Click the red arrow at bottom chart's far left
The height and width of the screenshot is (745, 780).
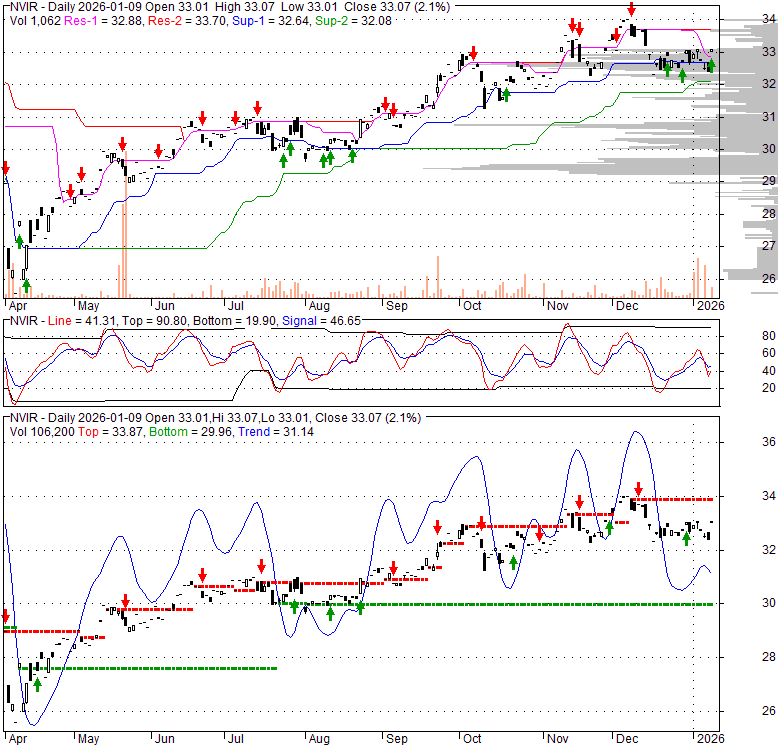(x=5, y=617)
